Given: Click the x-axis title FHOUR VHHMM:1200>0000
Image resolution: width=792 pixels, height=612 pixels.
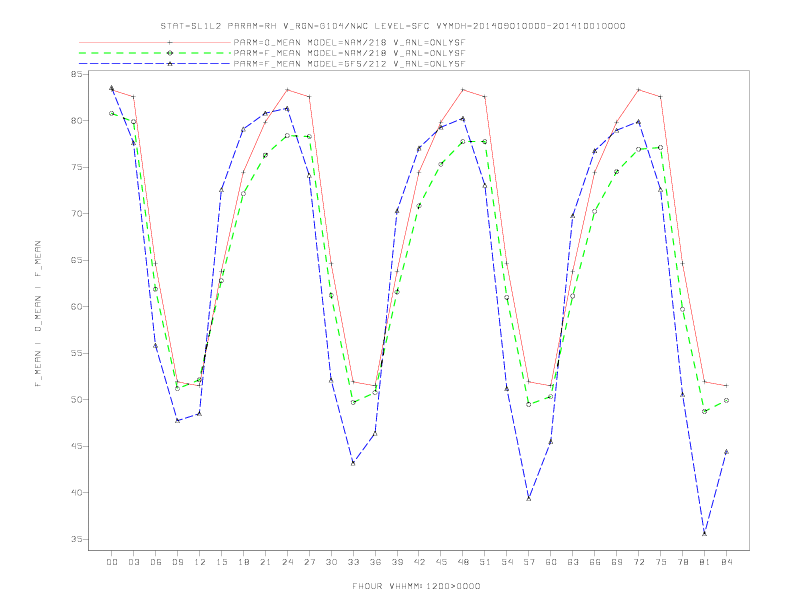Looking at the screenshot, I should click(x=416, y=586).
